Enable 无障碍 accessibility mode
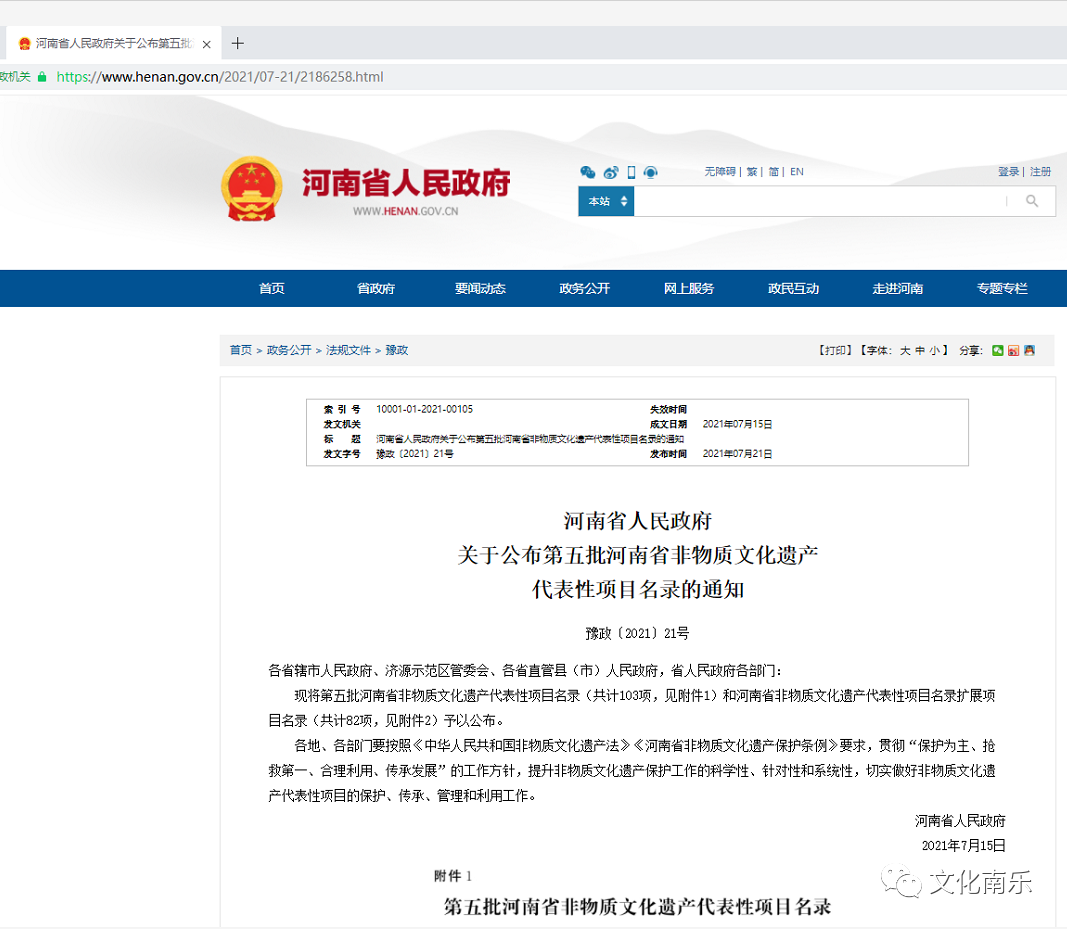The image size is (1067, 929). click(x=718, y=171)
